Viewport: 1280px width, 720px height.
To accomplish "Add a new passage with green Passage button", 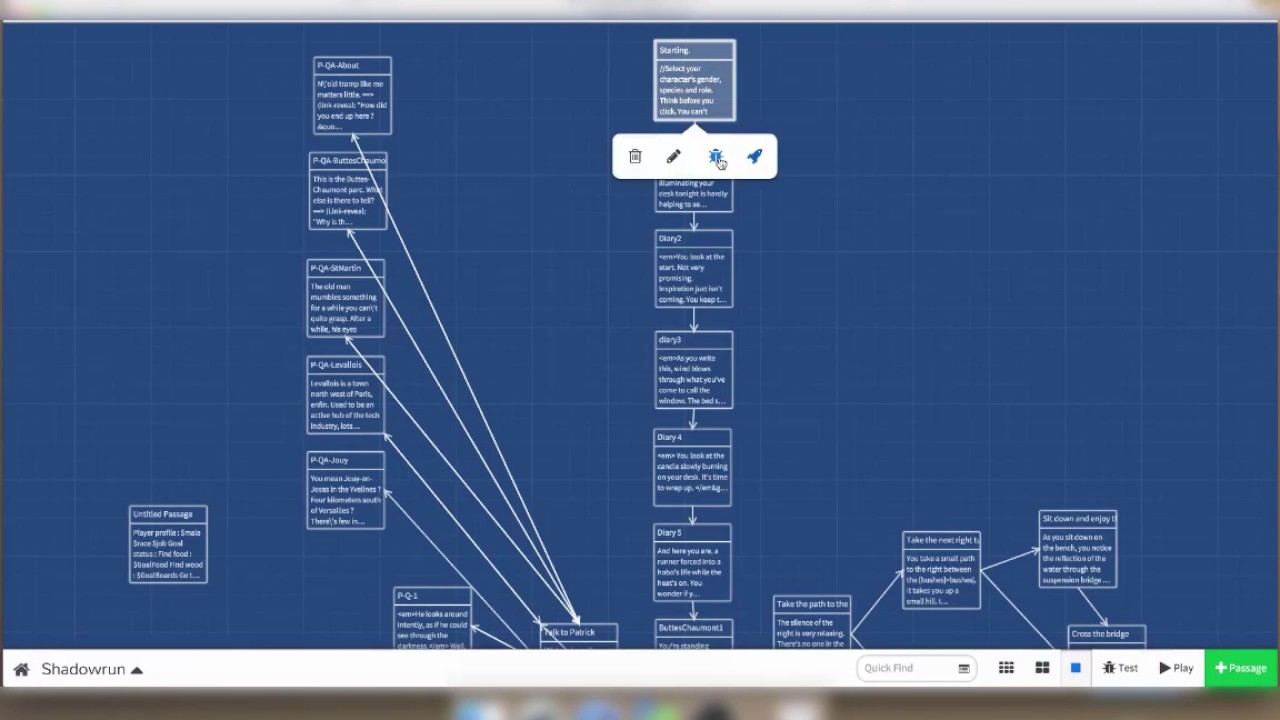I will point(1241,668).
